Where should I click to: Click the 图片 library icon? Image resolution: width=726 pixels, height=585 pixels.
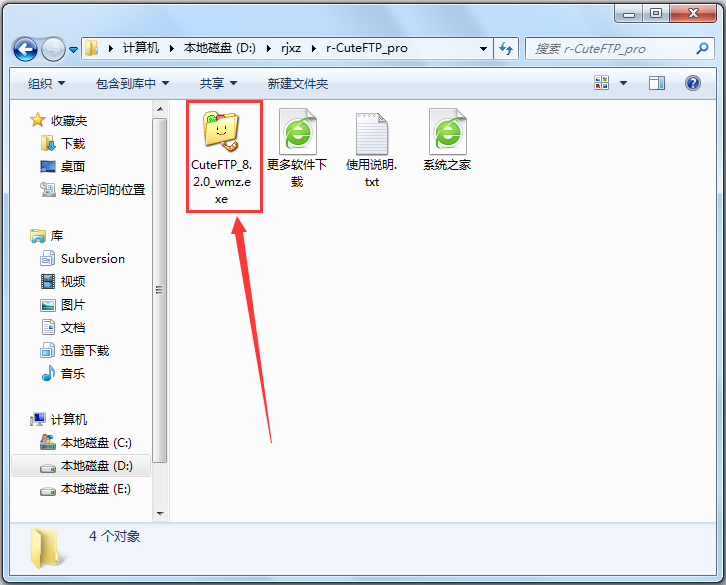click(48, 305)
